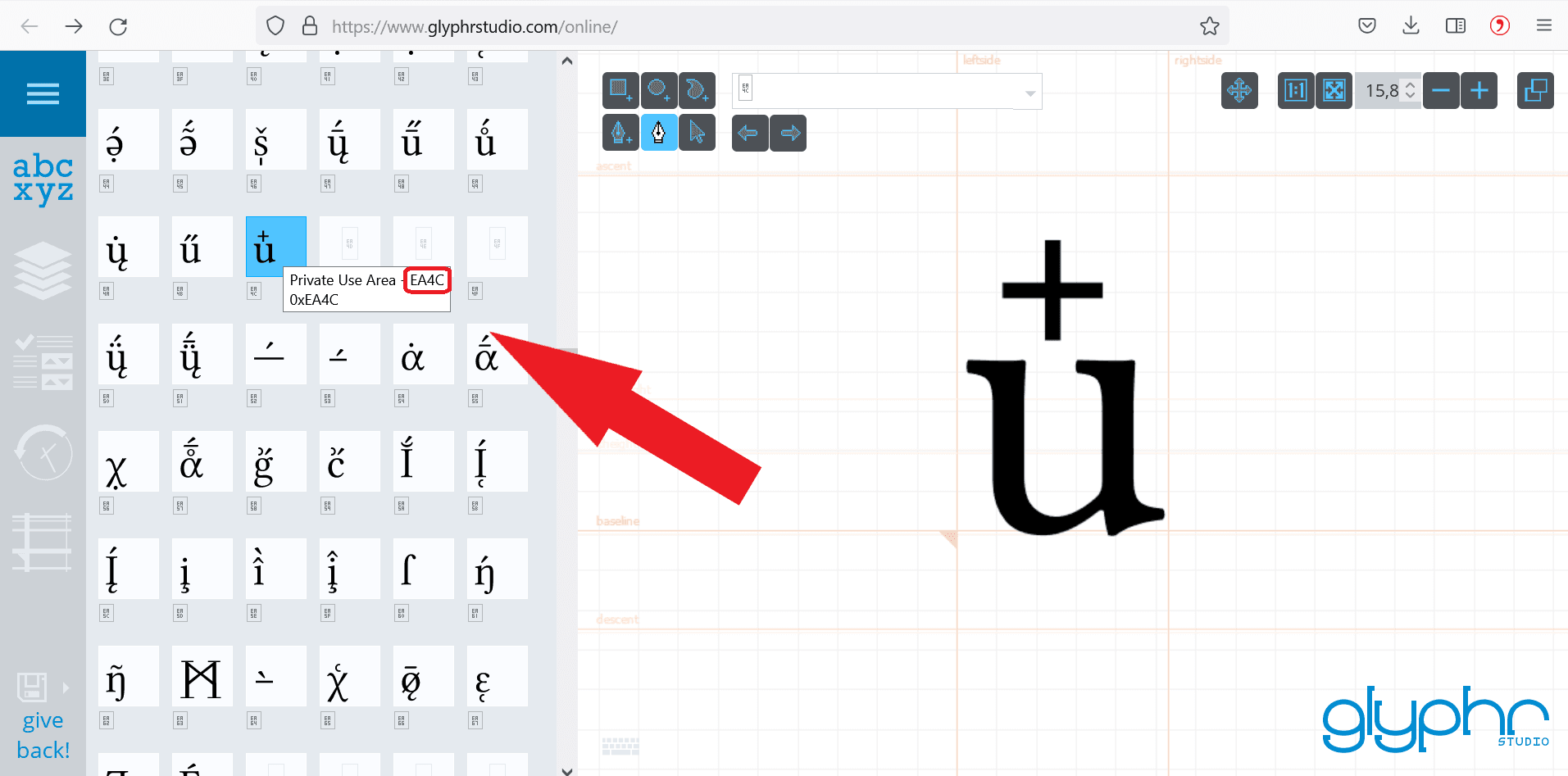Image resolution: width=1568 pixels, height=776 pixels.
Task: Expand the glyph selector dropdown
Action: coord(1029,93)
